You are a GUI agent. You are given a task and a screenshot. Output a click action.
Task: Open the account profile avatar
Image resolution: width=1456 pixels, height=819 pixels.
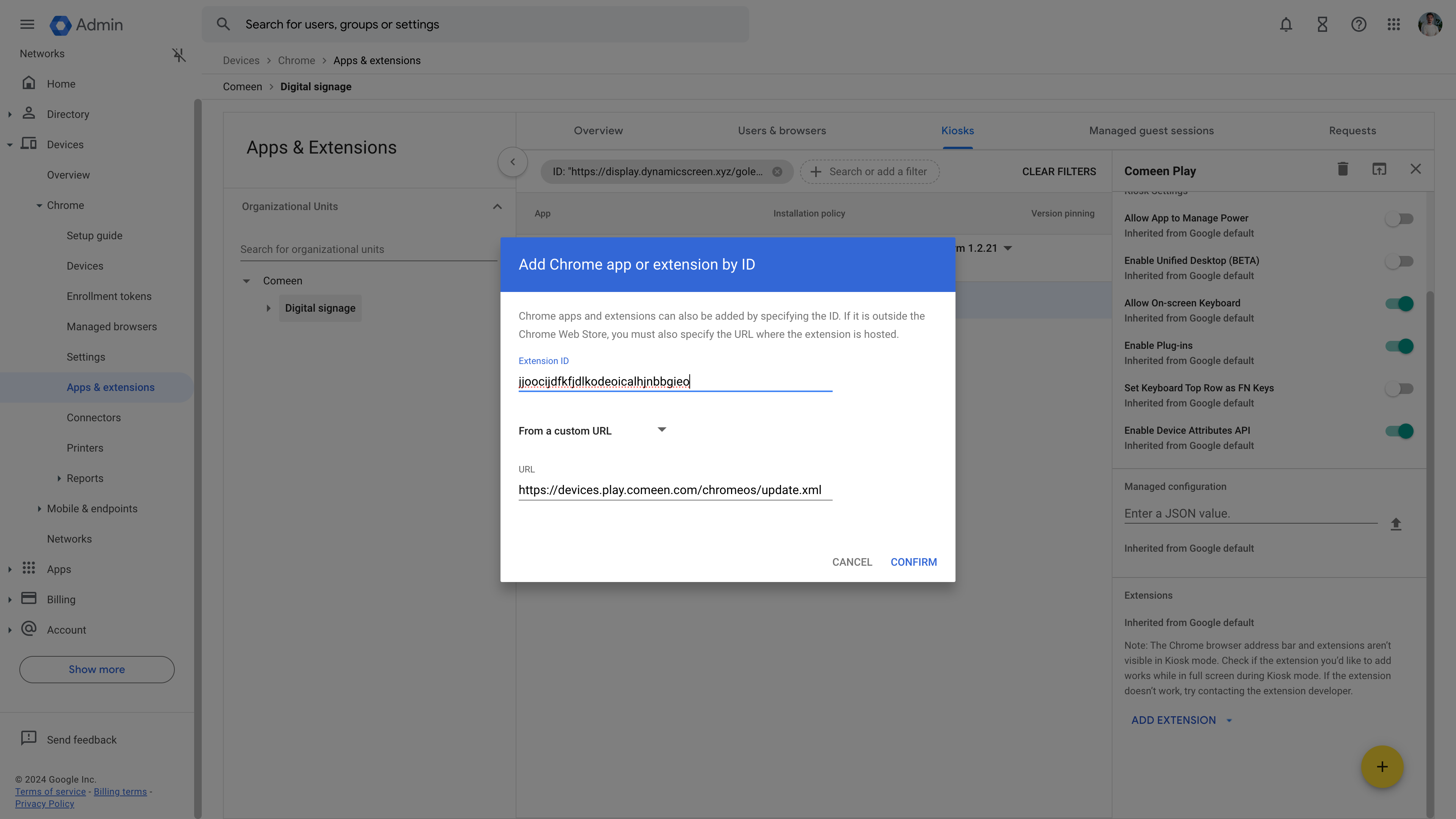click(1429, 24)
